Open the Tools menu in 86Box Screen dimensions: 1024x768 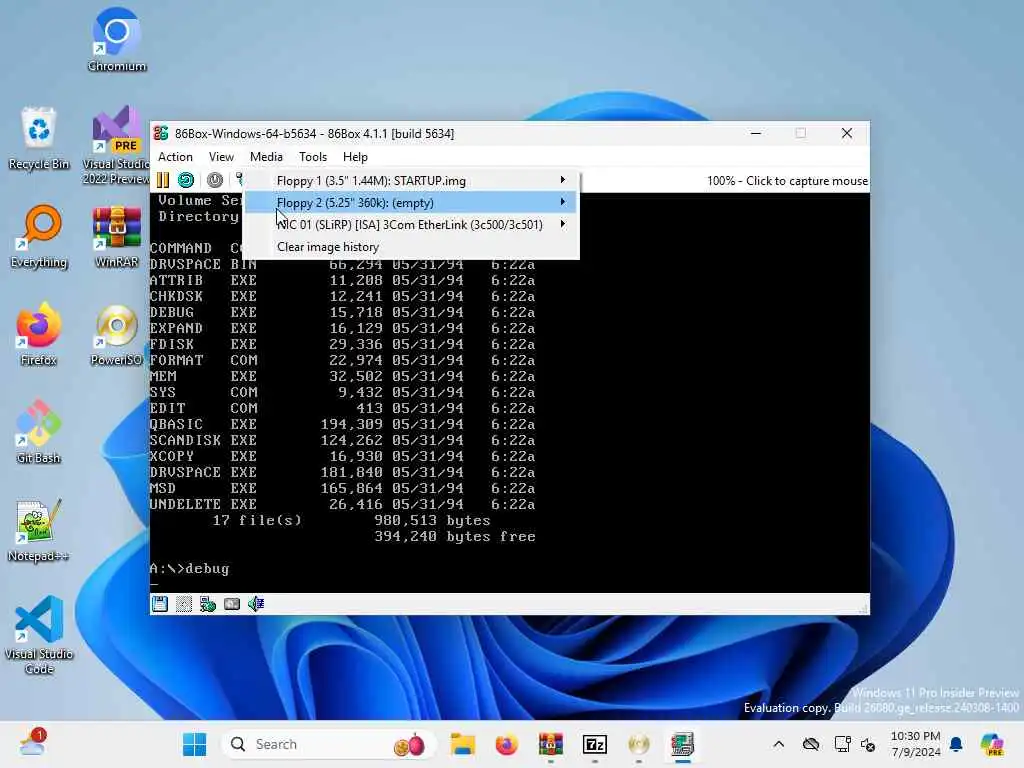point(313,157)
